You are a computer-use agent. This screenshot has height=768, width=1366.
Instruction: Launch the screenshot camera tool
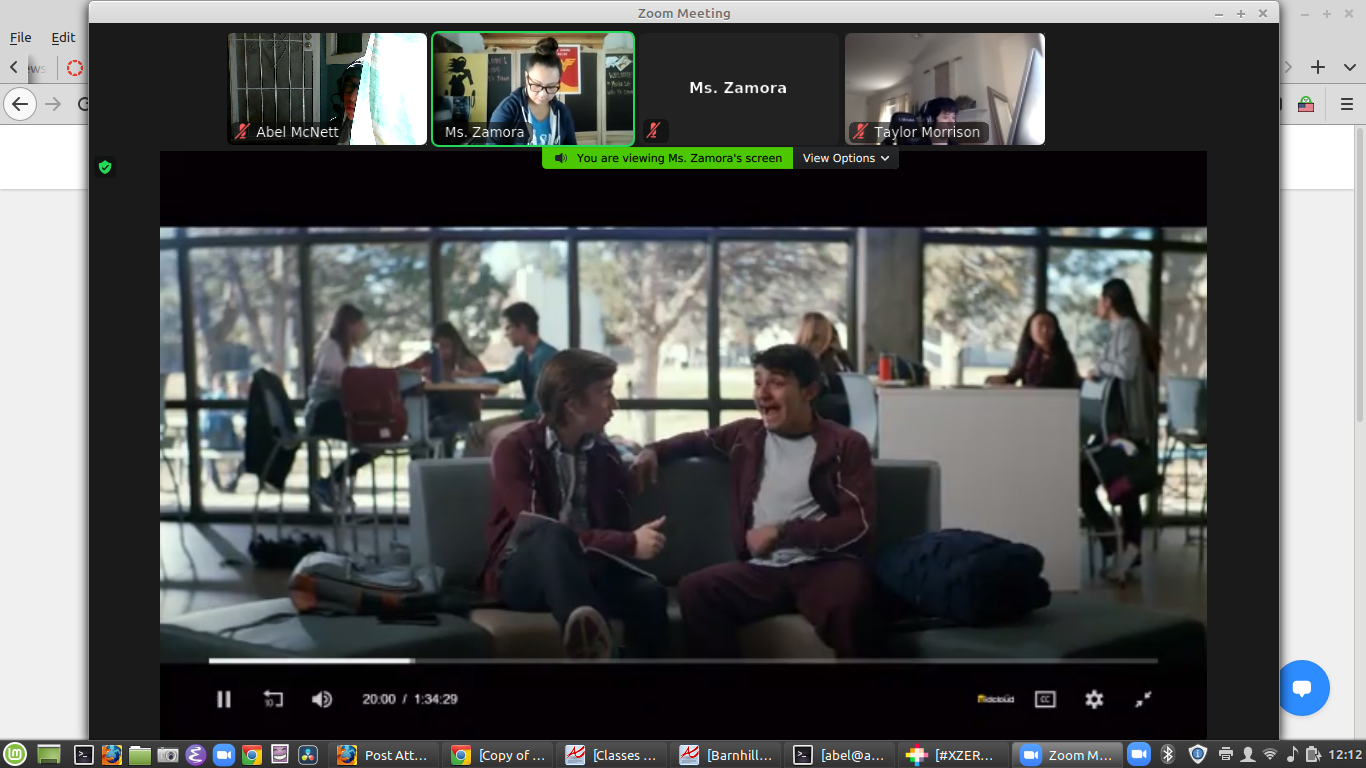click(x=168, y=755)
